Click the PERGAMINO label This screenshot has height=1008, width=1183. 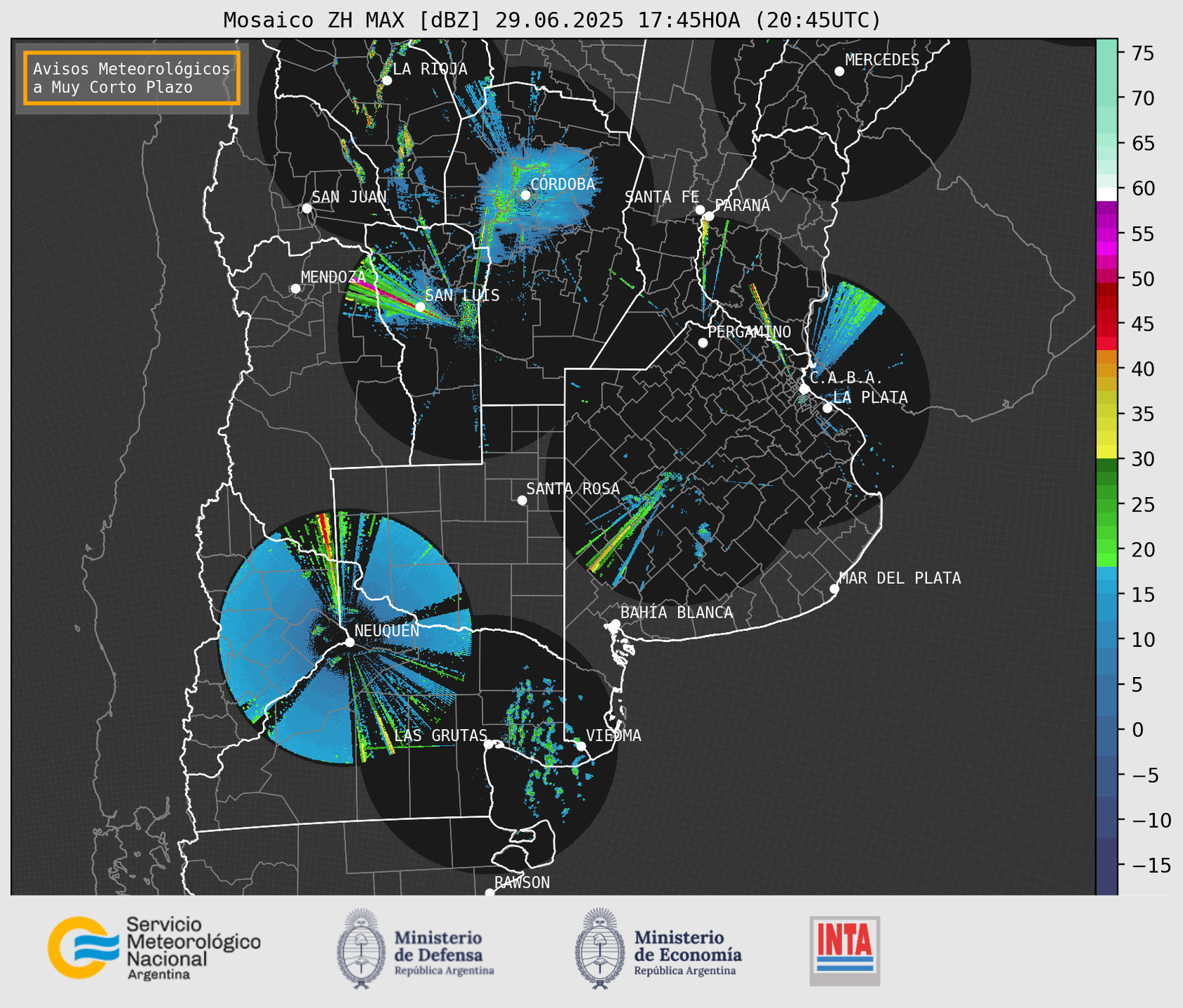(x=750, y=332)
